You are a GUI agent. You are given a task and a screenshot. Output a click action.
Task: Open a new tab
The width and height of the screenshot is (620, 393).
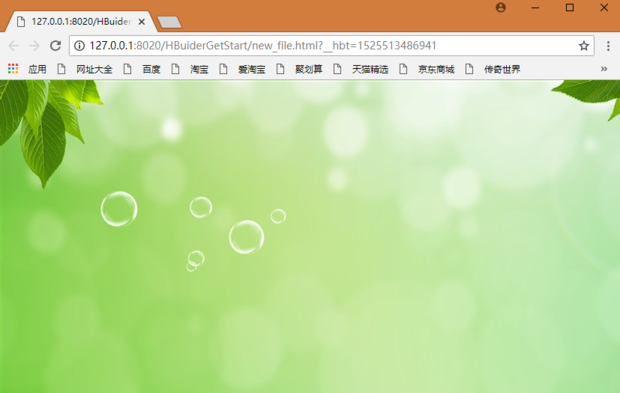170,22
